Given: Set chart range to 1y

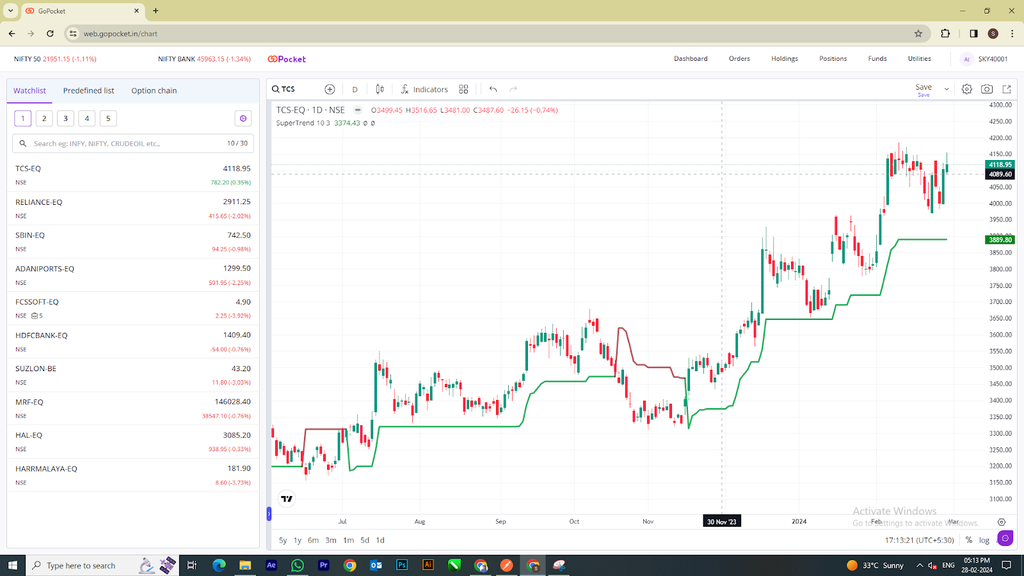Looking at the screenshot, I should 297,540.
